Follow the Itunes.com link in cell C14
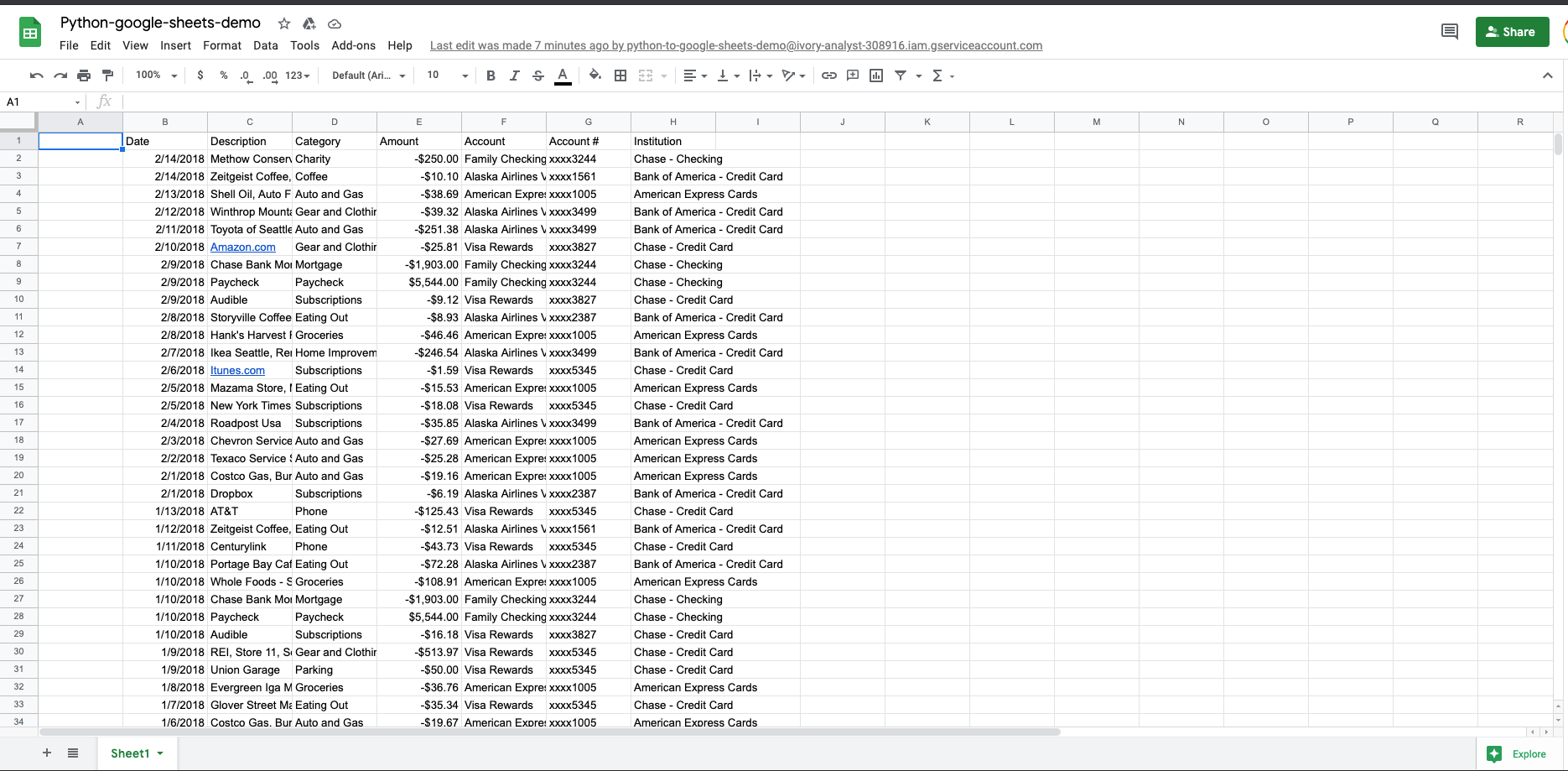The image size is (1568, 771). coord(237,370)
